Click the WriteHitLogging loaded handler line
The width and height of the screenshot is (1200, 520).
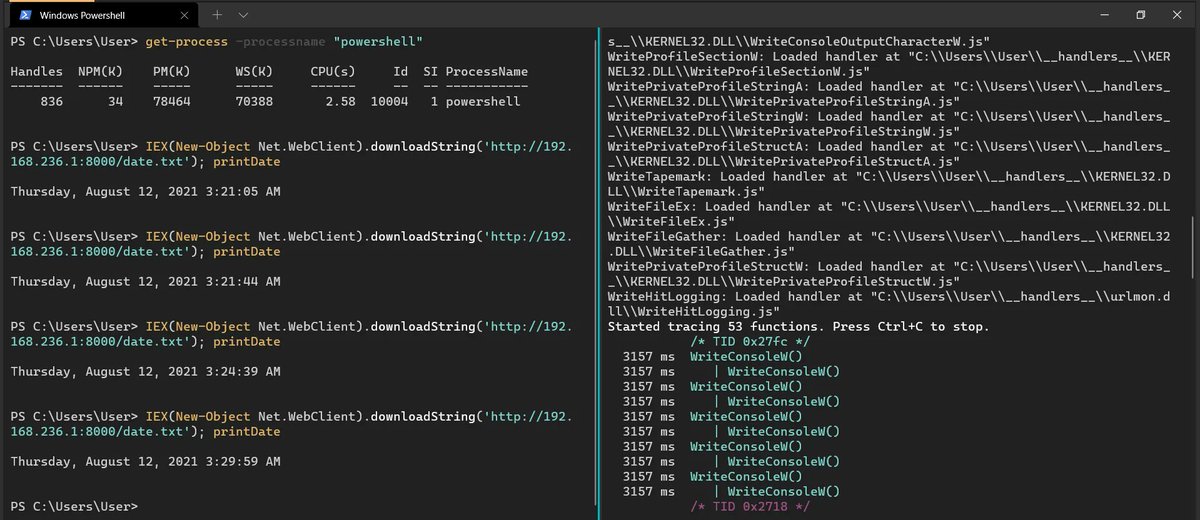[x=888, y=304]
